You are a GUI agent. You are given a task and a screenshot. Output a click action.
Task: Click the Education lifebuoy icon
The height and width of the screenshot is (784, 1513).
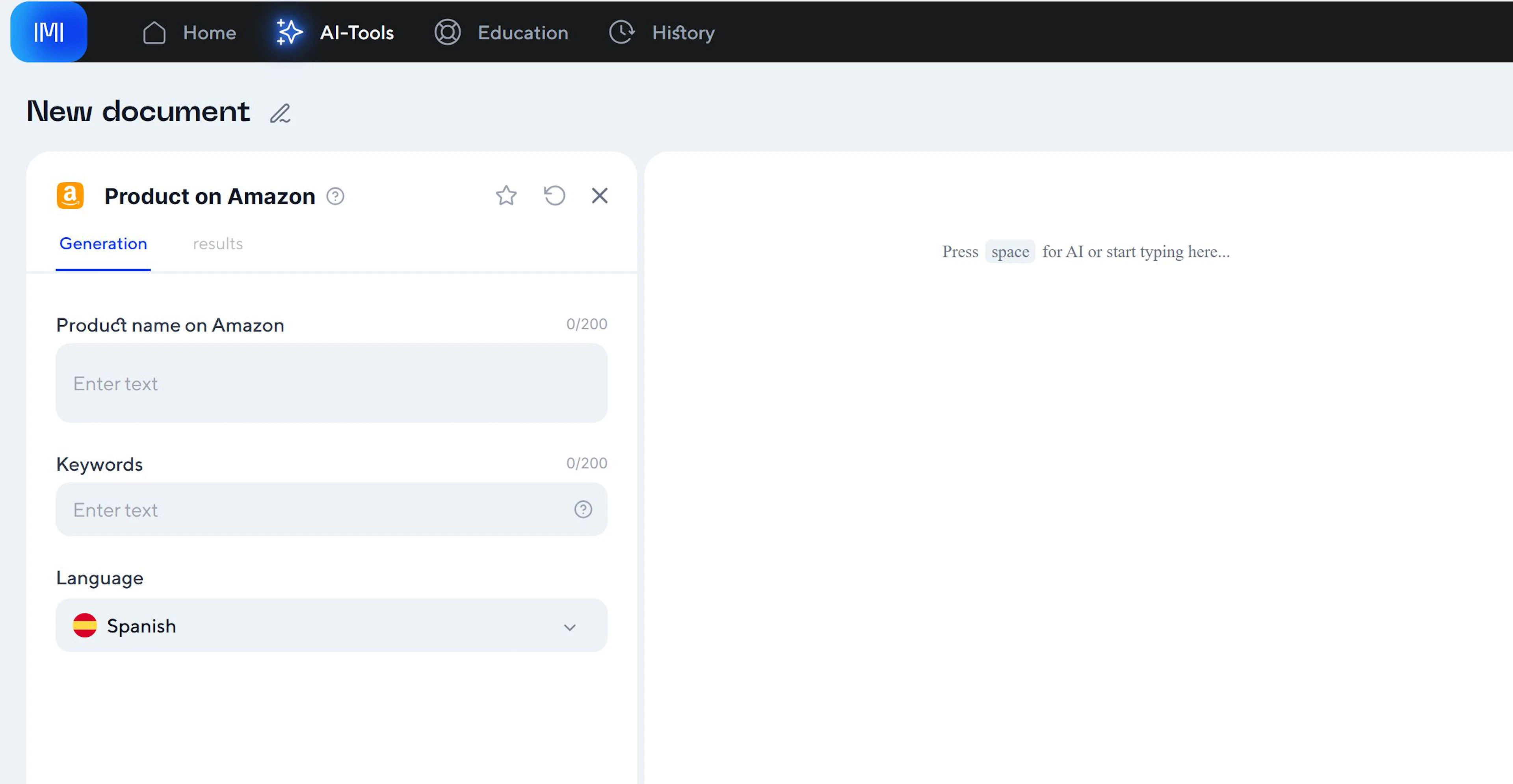tap(447, 32)
